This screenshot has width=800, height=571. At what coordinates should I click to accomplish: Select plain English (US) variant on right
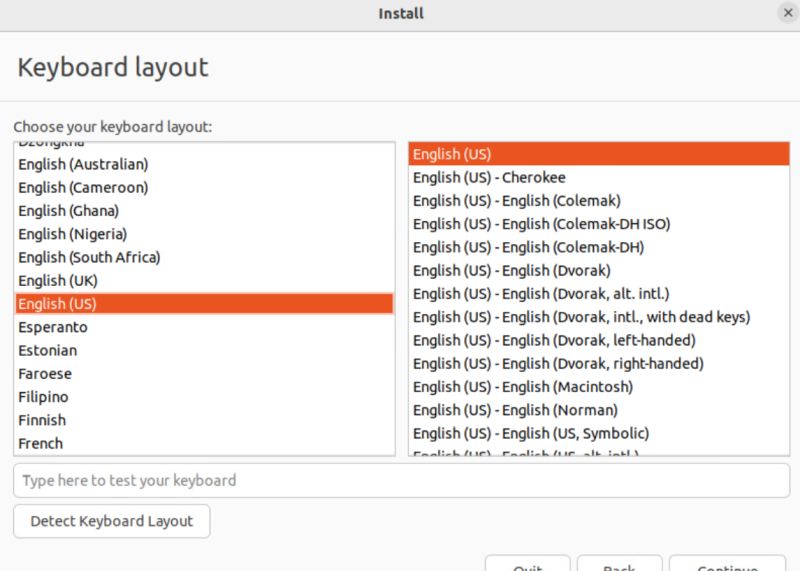pyautogui.click(x=599, y=154)
